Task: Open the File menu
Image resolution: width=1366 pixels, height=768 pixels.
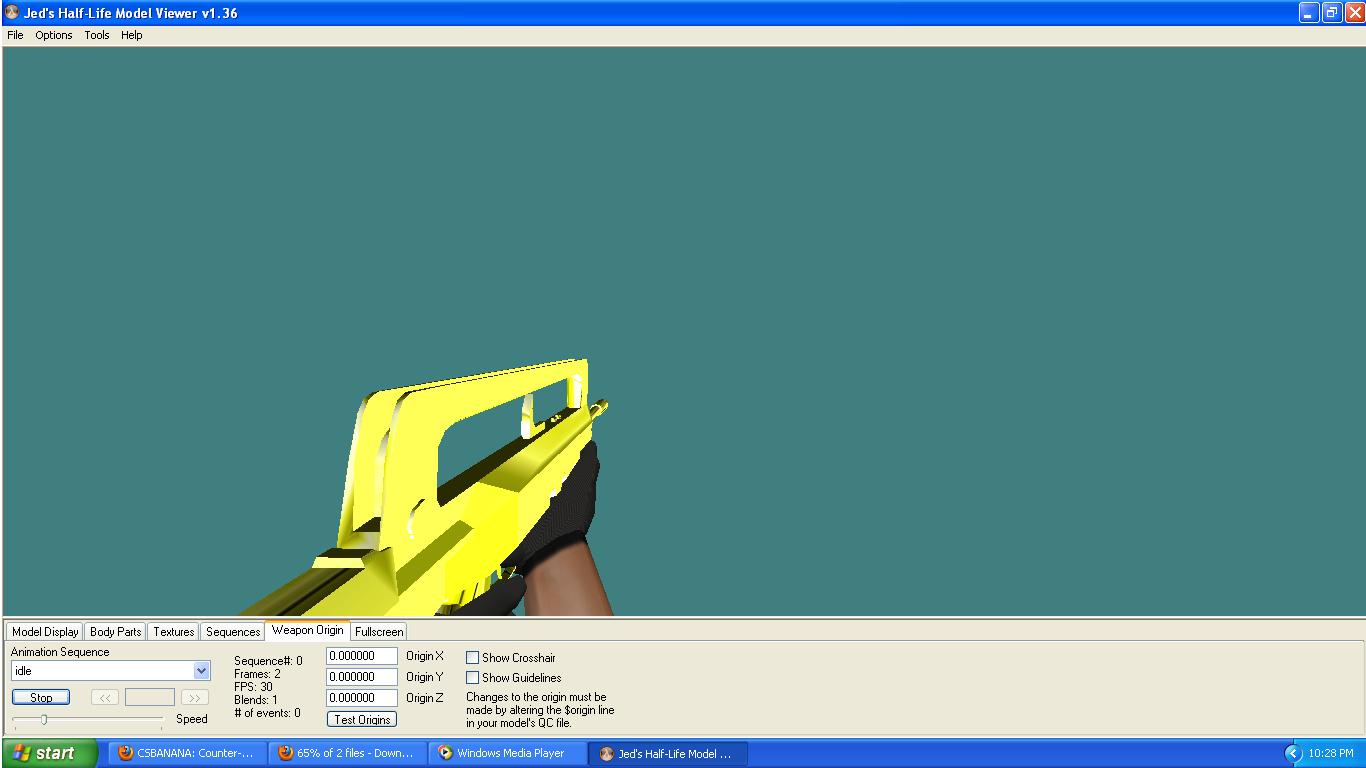Action: [x=15, y=35]
